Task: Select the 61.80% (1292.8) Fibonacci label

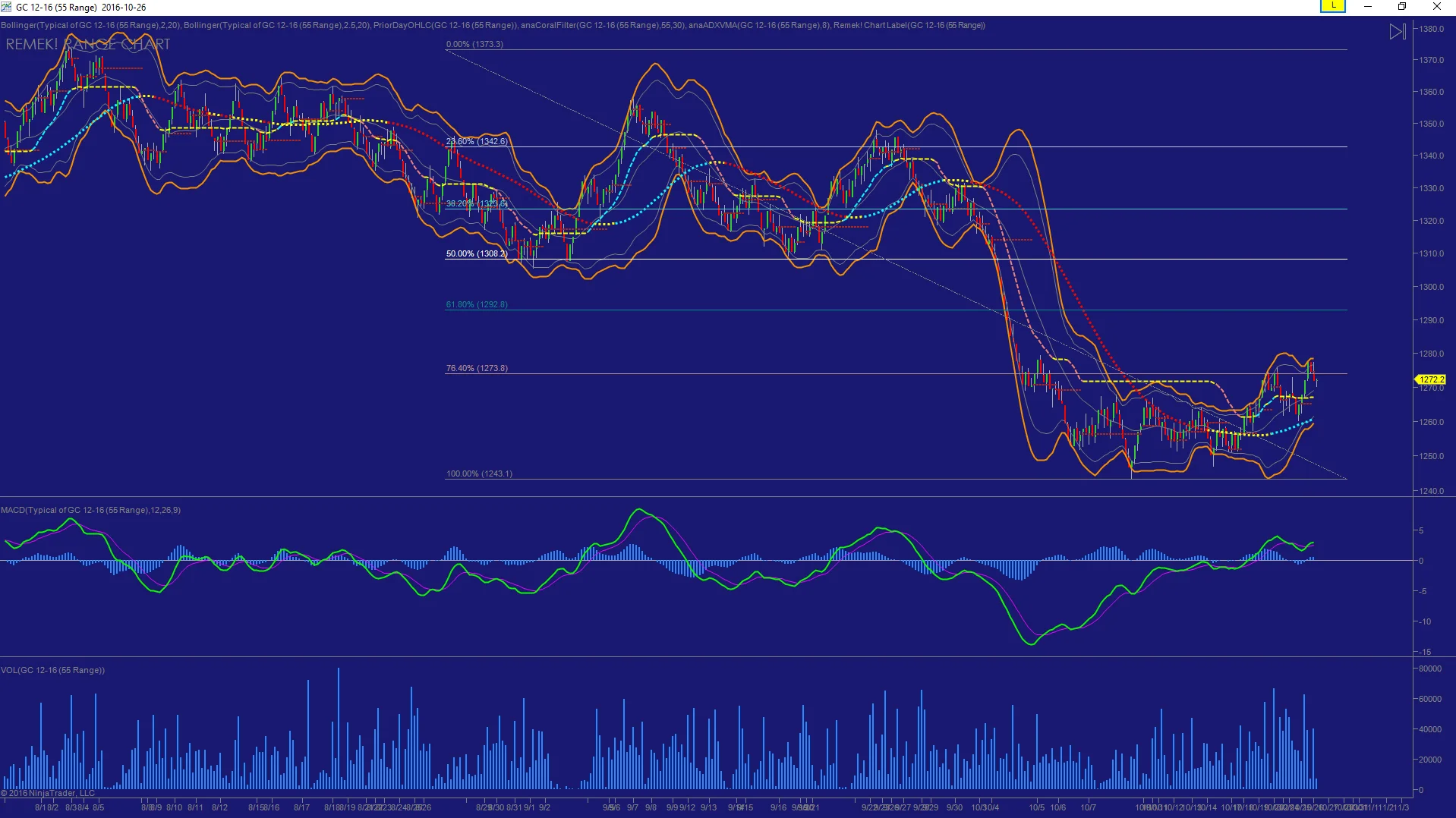Action: (477, 304)
